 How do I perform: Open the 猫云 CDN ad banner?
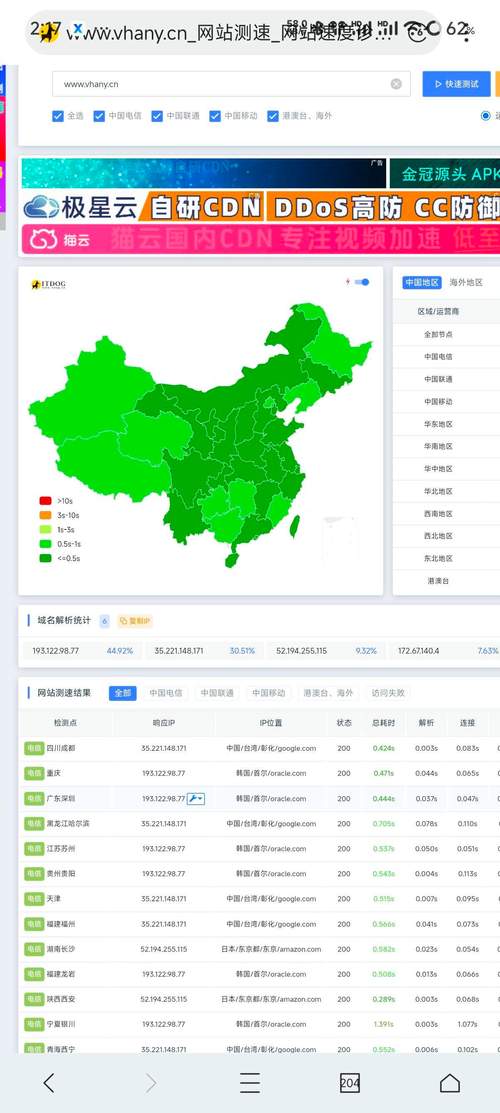(261, 240)
